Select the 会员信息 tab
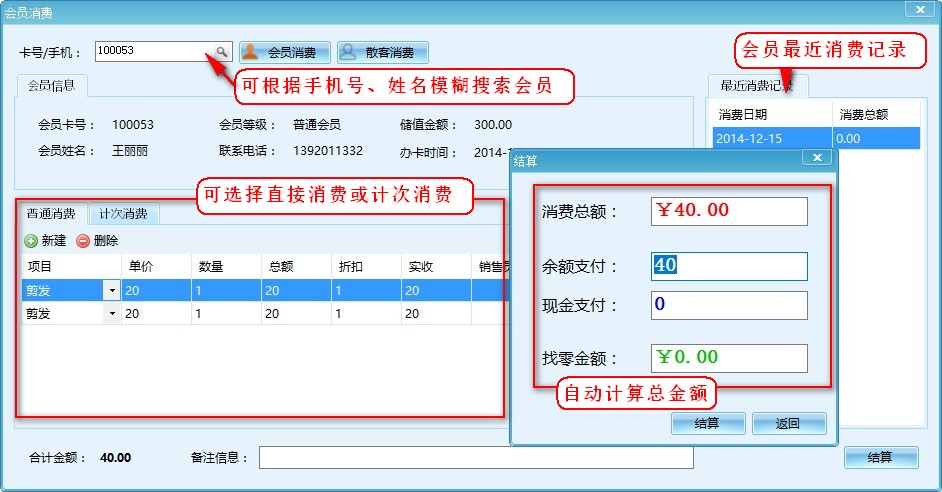 tap(52, 86)
